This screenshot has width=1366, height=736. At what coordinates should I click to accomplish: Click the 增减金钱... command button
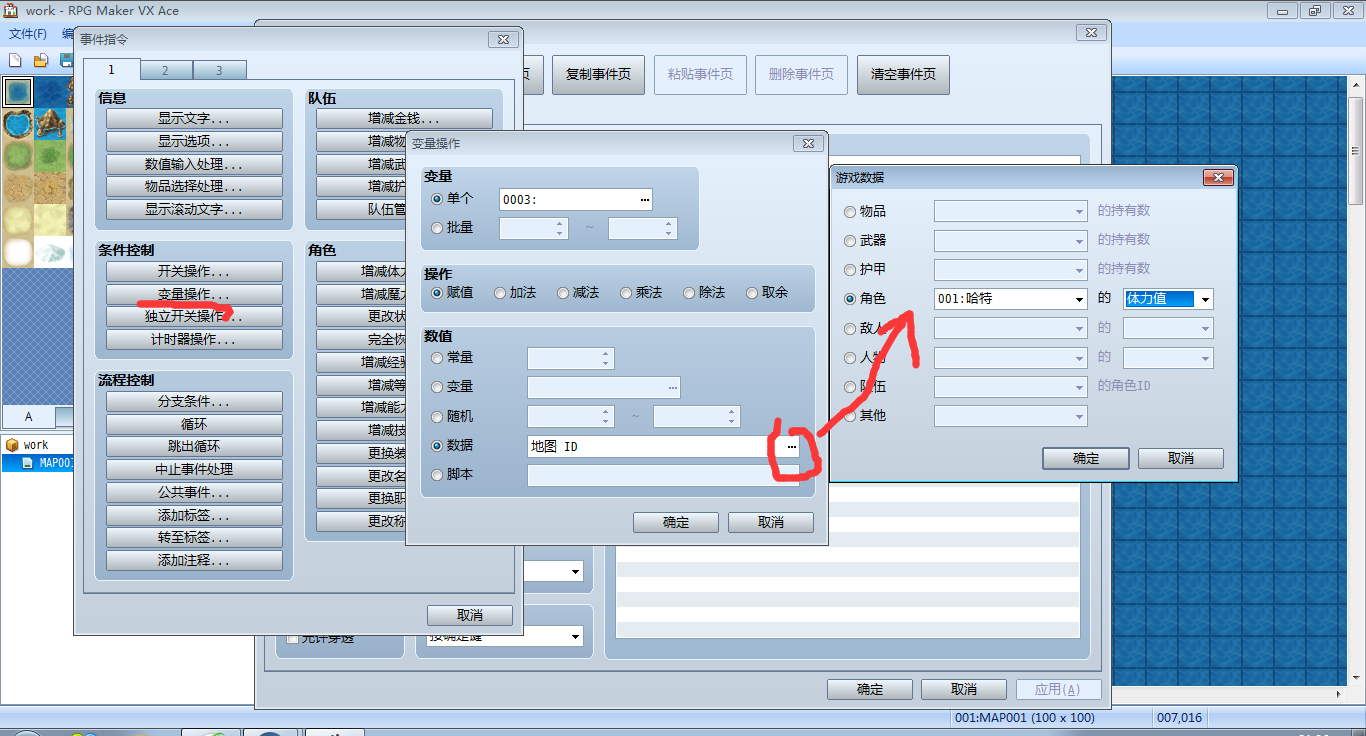click(404, 119)
